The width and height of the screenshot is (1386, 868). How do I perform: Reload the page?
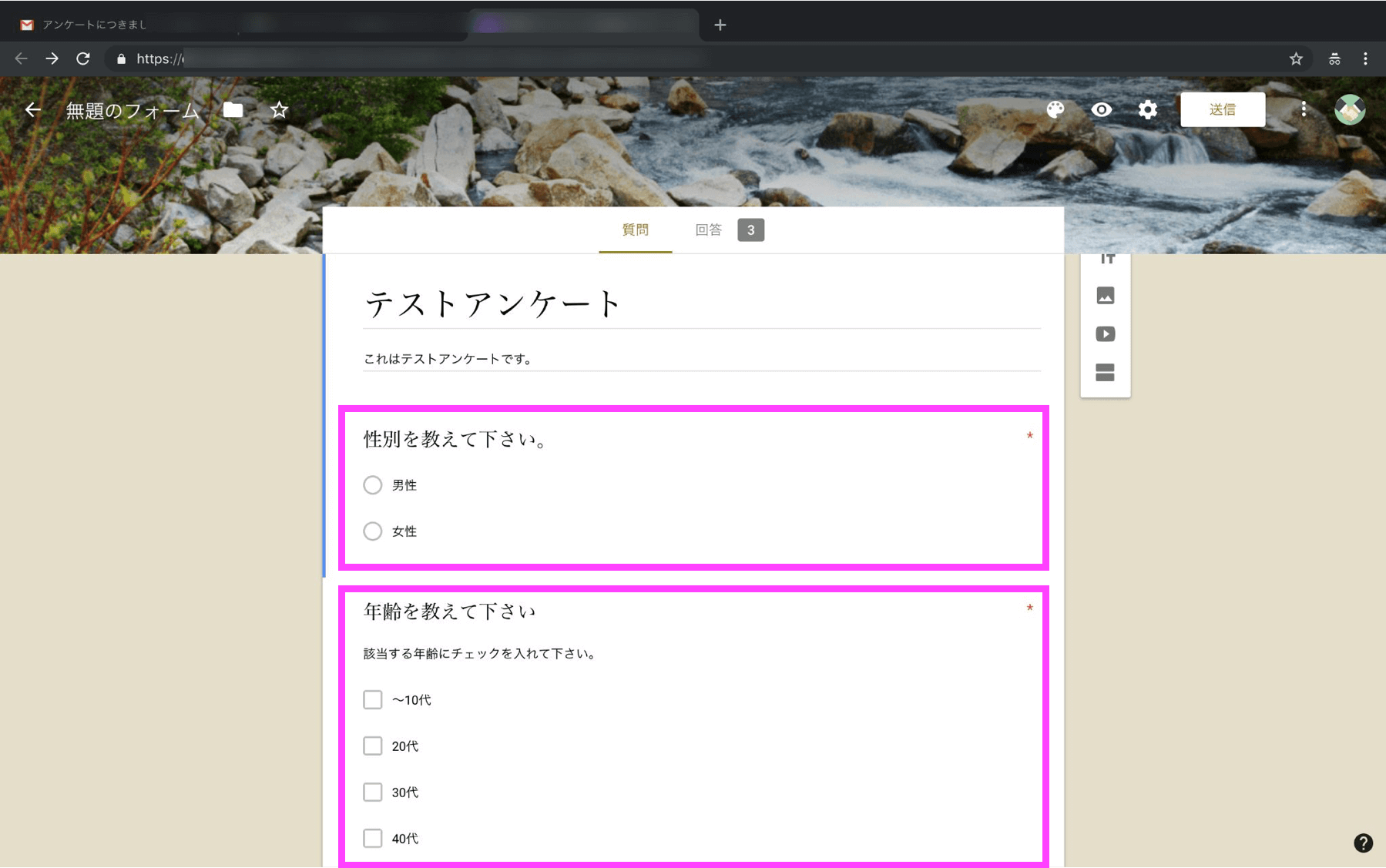pos(83,59)
